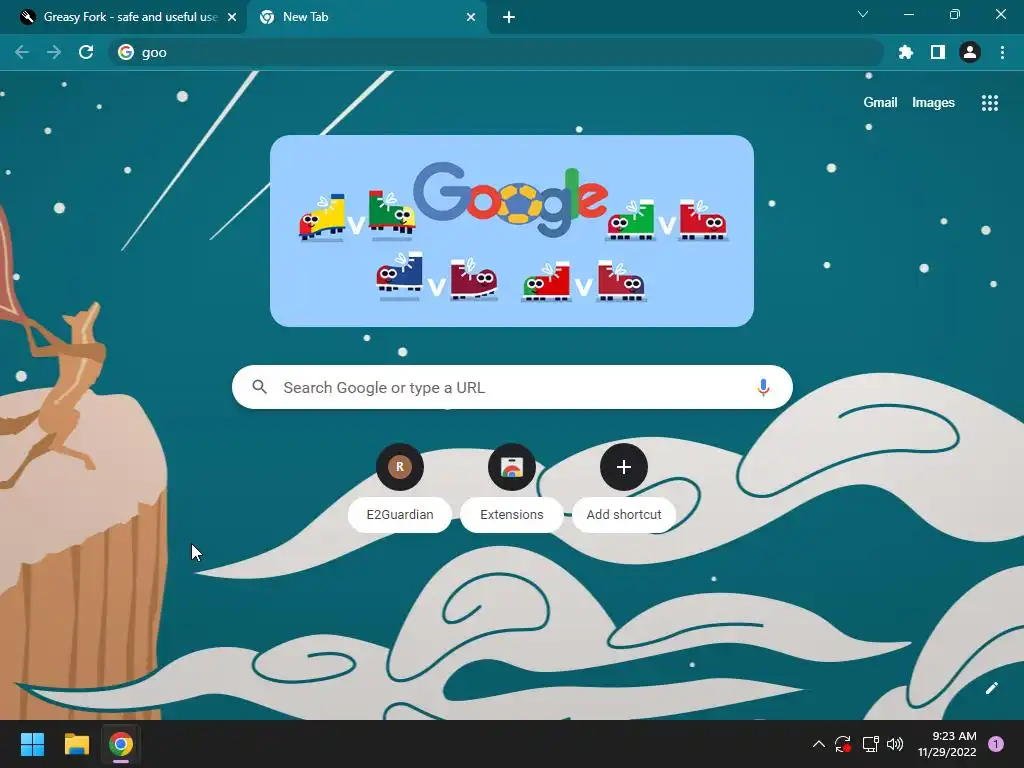This screenshot has height=768, width=1024.
Task: Open notification center badge
Action: coord(995,744)
